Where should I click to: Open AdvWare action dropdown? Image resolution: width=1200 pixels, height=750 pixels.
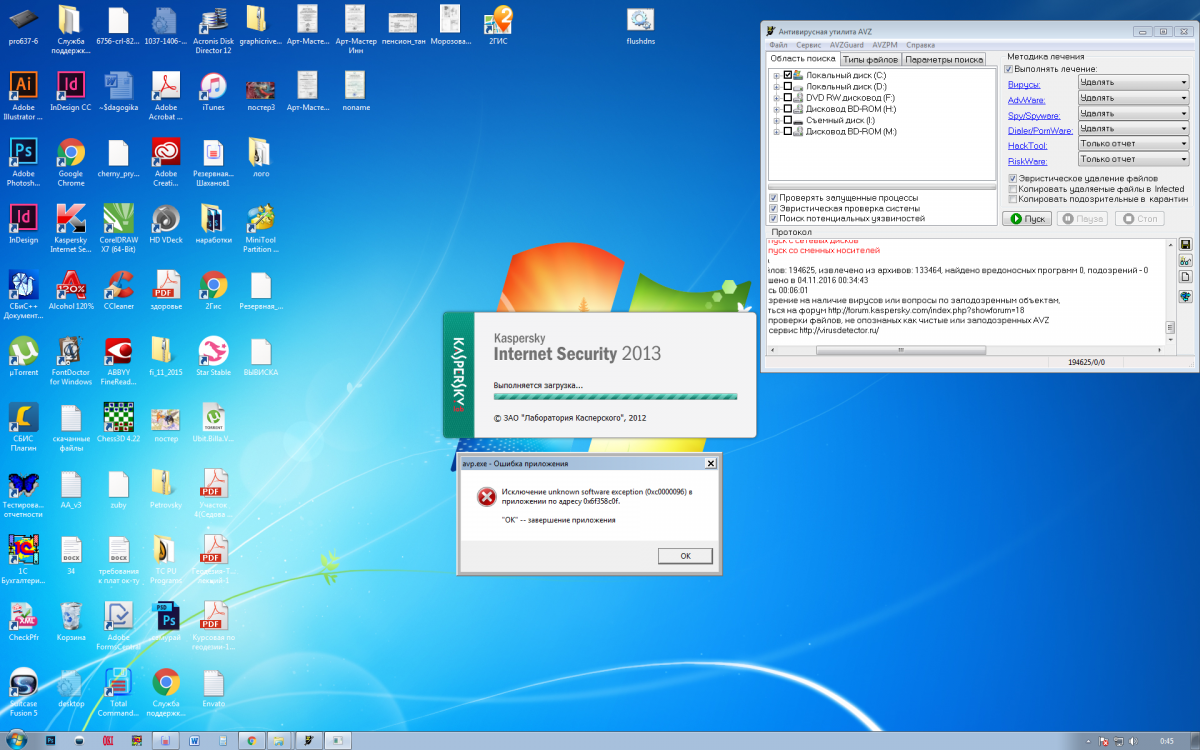click(1133, 98)
